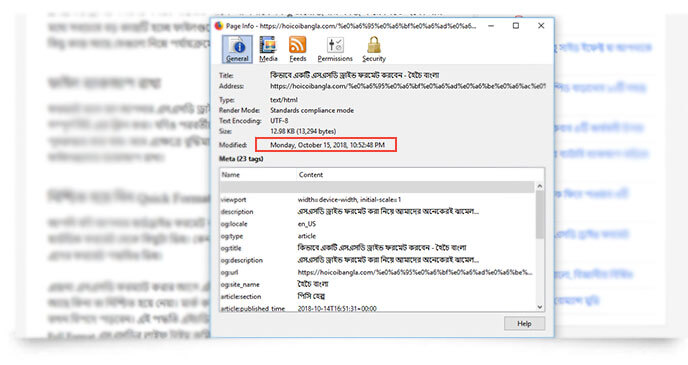The width and height of the screenshot is (688, 365).
Task: Click the meta list scrollbar thumb
Action: pos(540,214)
